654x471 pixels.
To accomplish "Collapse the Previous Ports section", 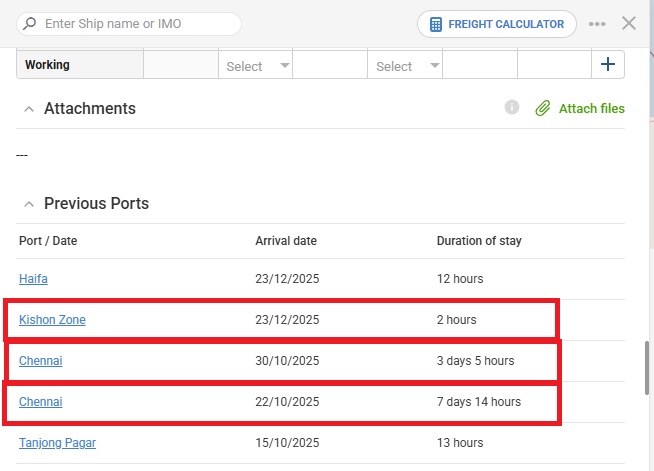I will pyautogui.click(x=28, y=204).
